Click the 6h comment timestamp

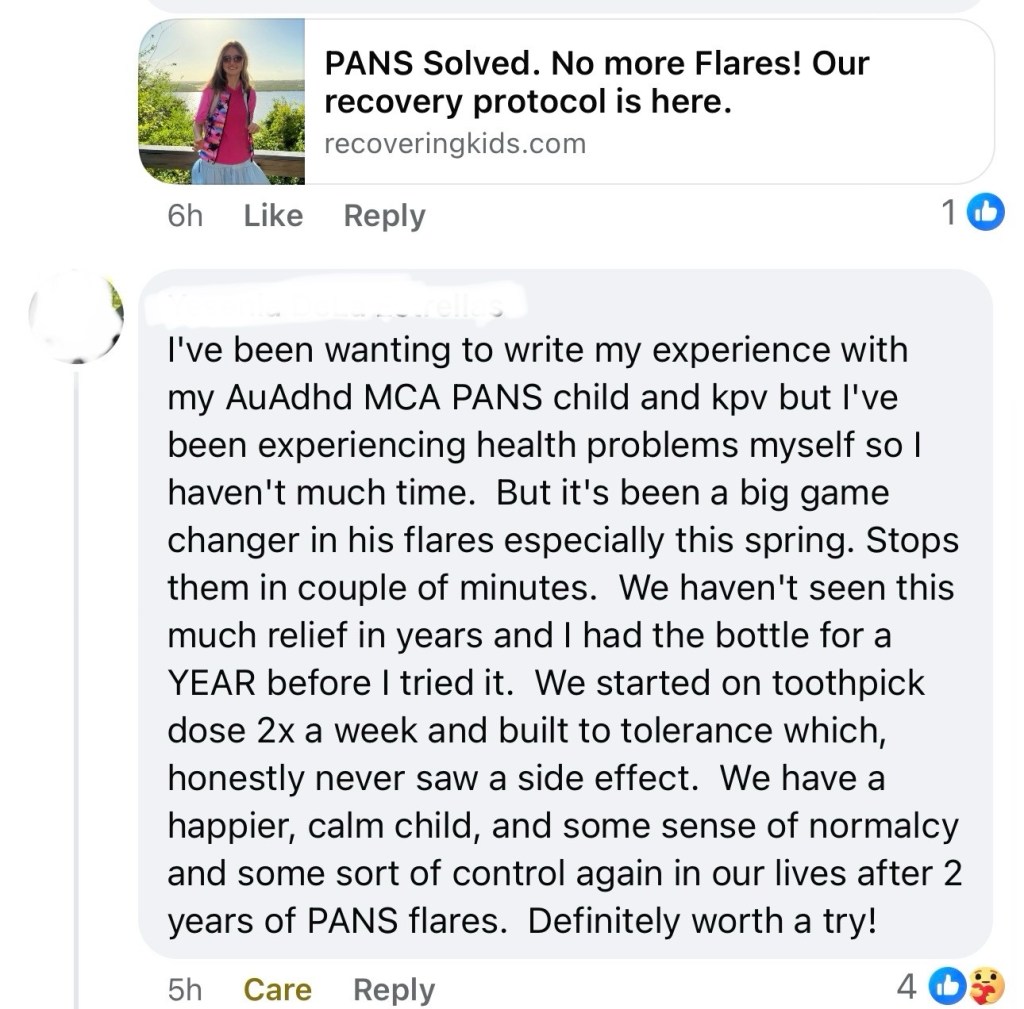coord(184,215)
